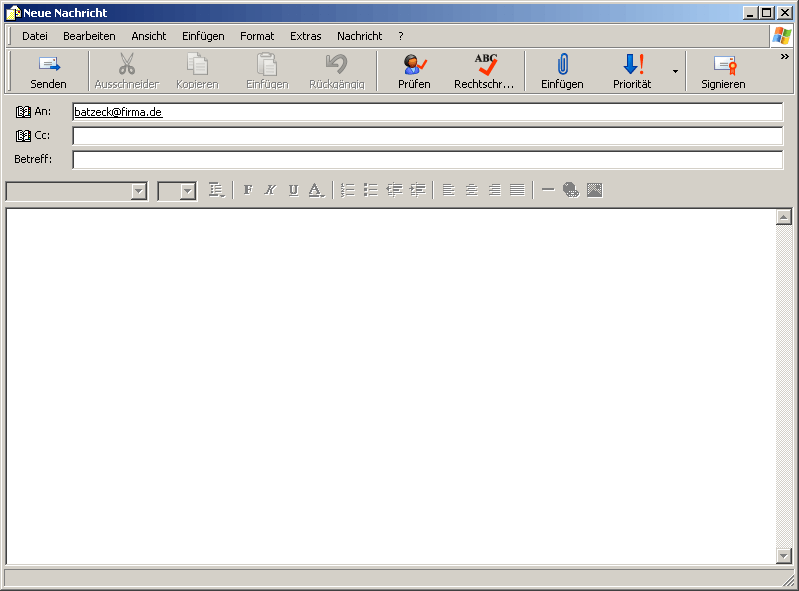
Task: Open address book icon next to An
Action: click(x=24, y=112)
